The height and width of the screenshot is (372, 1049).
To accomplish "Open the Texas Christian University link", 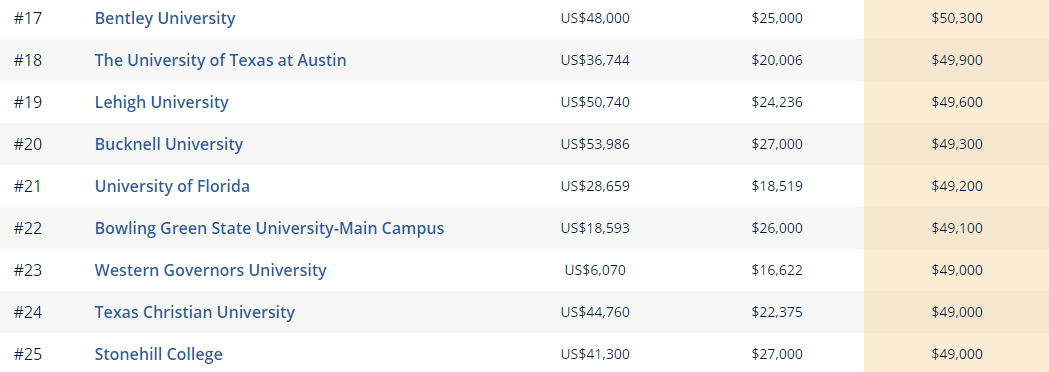I will pyautogui.click(x=195, y=312).
